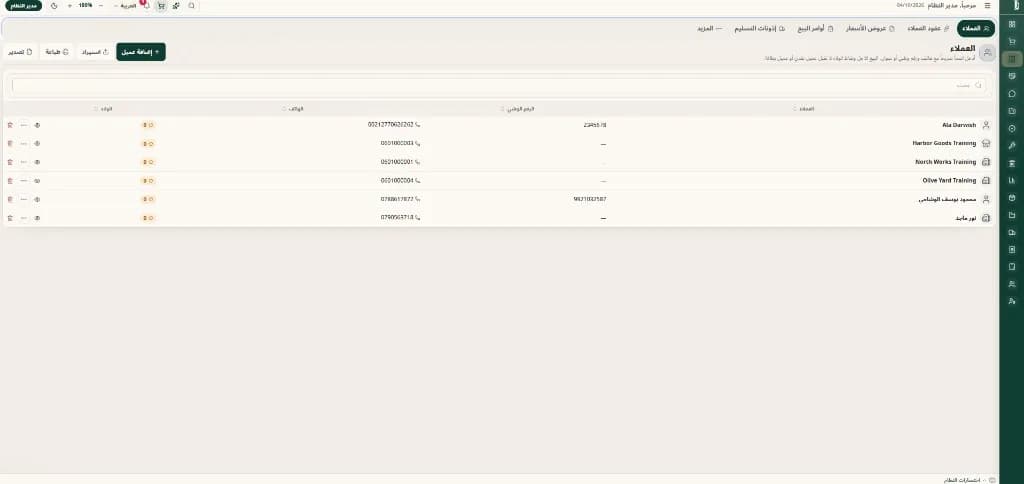View Harbor Goods Training with eye icon
1024x484 pixels.
coord(37,143)
